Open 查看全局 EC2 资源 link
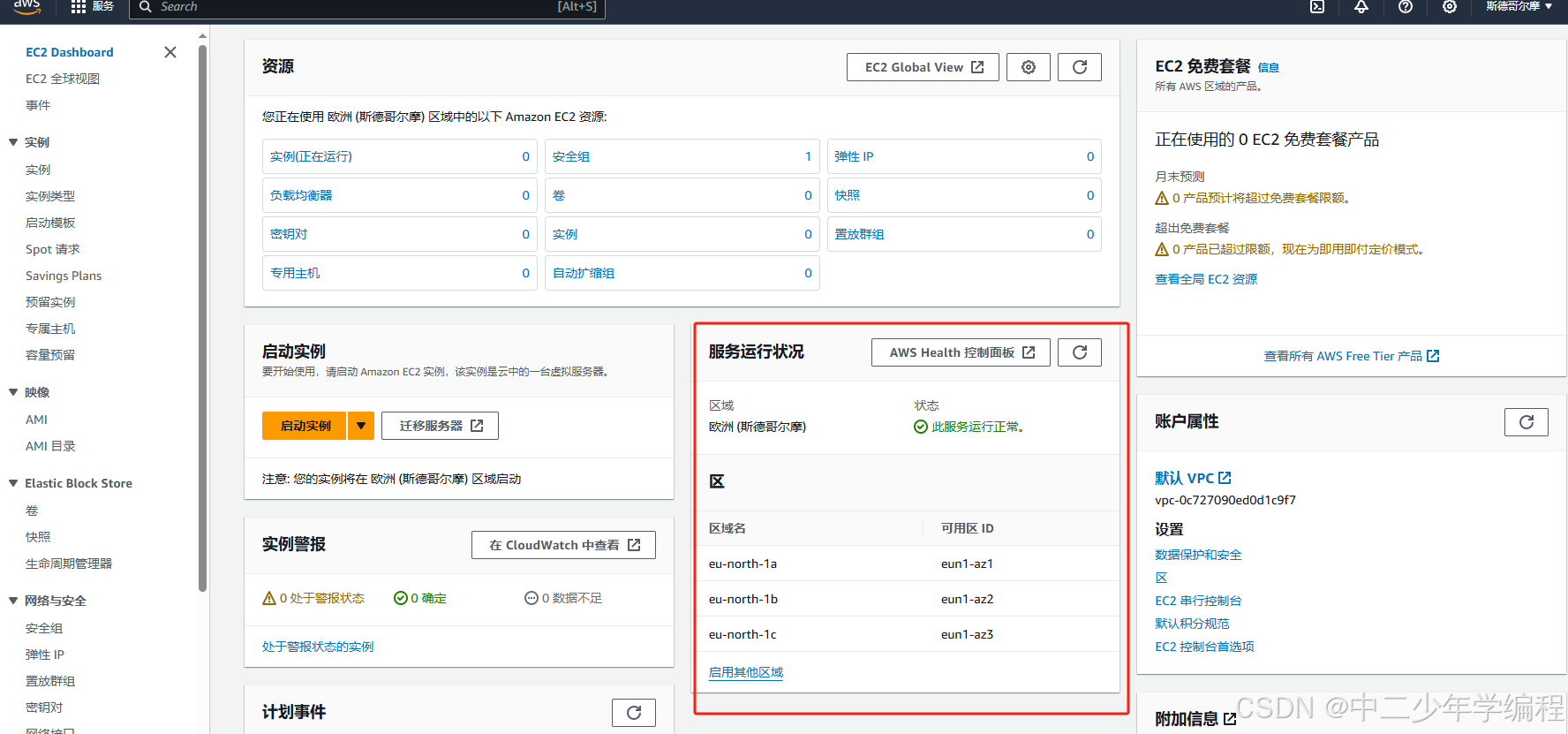 1206,279
